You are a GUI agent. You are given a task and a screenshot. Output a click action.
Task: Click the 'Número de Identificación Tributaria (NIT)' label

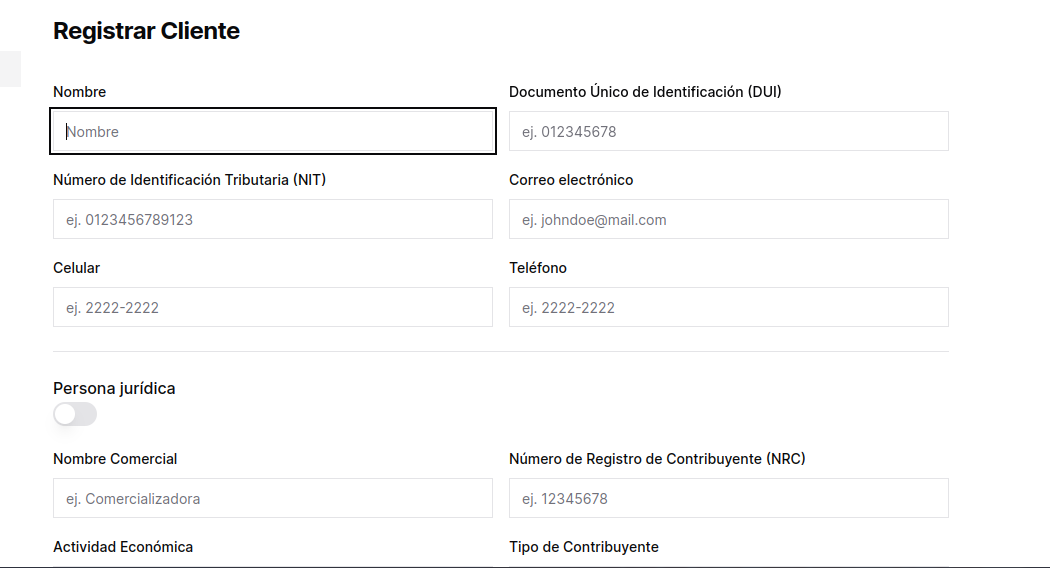[189, 180]
